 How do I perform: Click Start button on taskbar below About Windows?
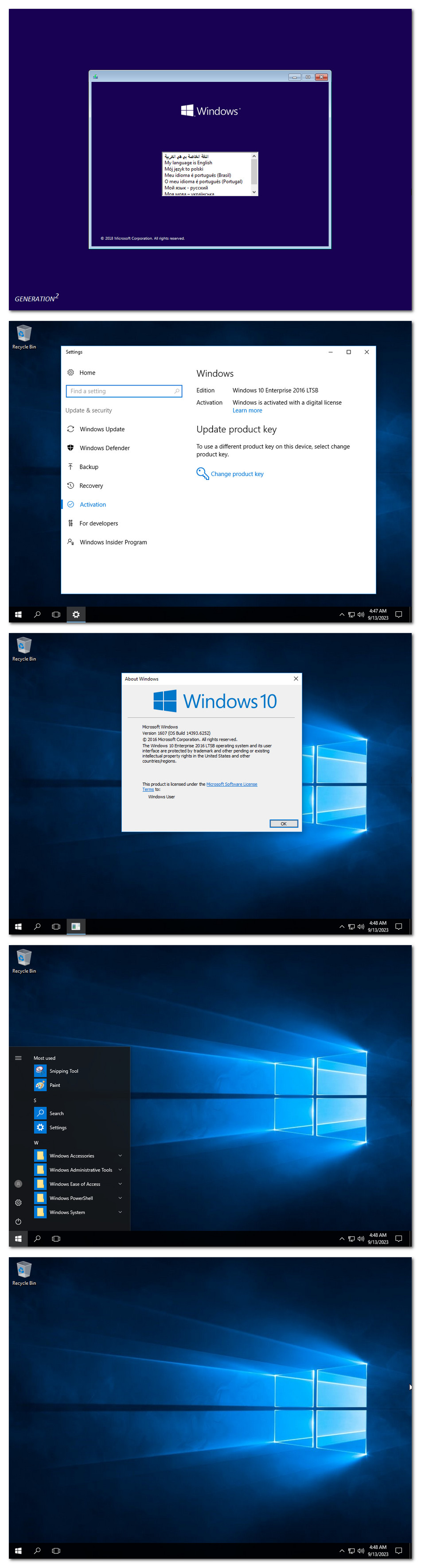18,927
